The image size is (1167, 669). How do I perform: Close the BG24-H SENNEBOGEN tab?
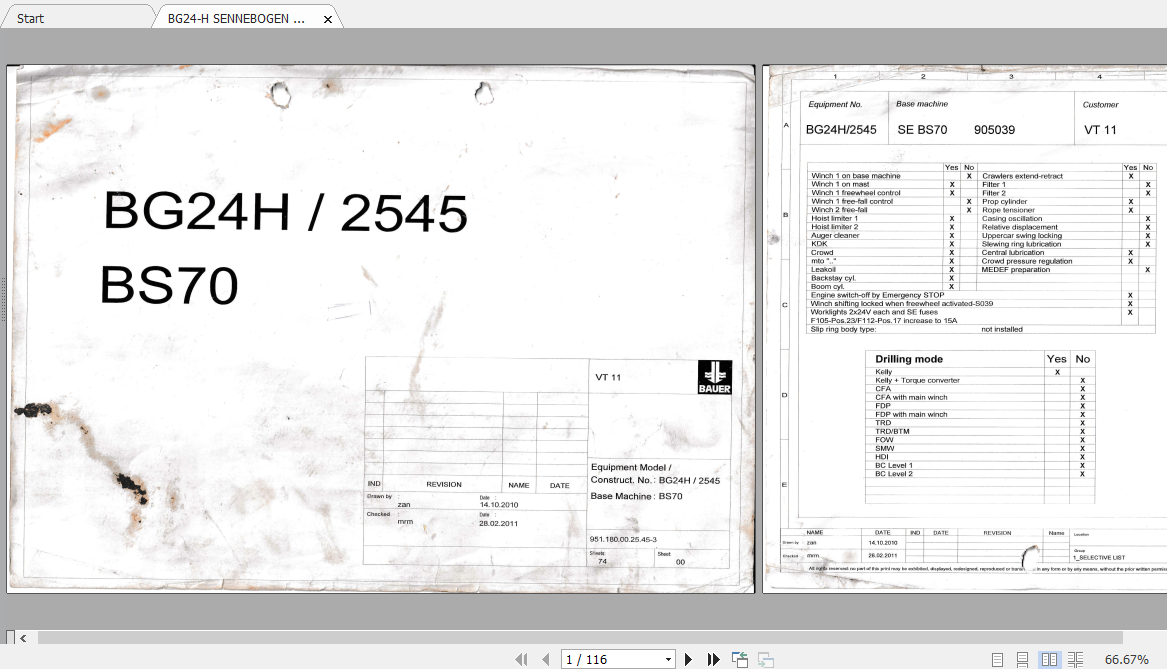tap(327, 16)
